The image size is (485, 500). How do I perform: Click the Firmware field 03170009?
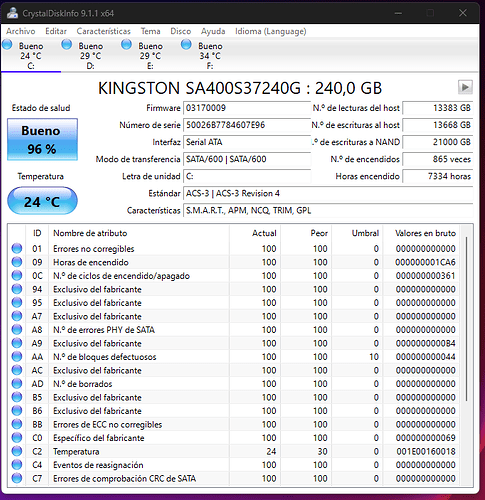247,108
